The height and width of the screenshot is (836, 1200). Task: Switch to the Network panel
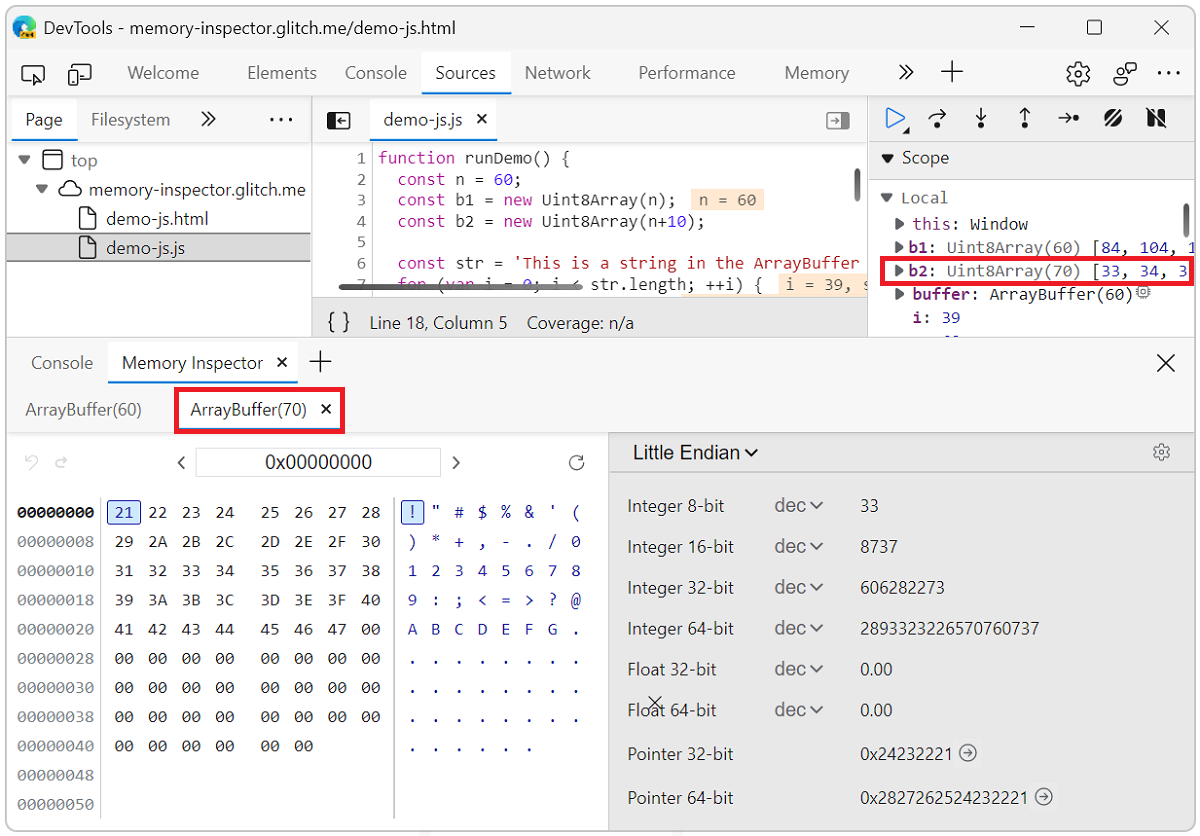click(x=557, y=72)
